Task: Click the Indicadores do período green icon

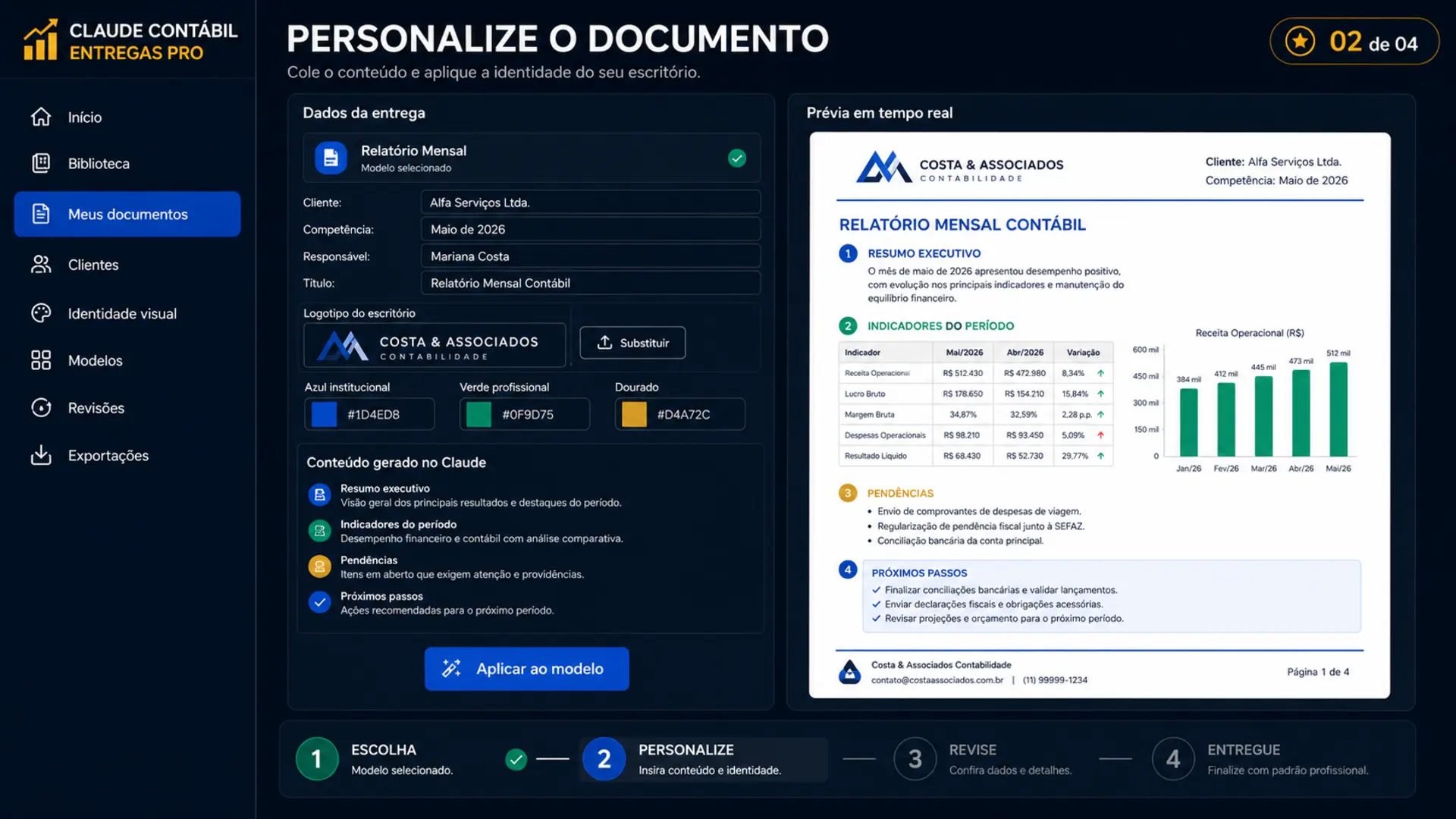Action: point(319,531)
